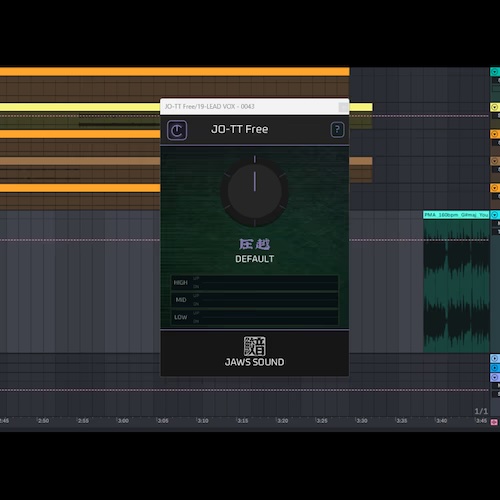Click the 3:45 mark on the timeline ruler
The image size is (500, 500).
click(x=481, y=421)
